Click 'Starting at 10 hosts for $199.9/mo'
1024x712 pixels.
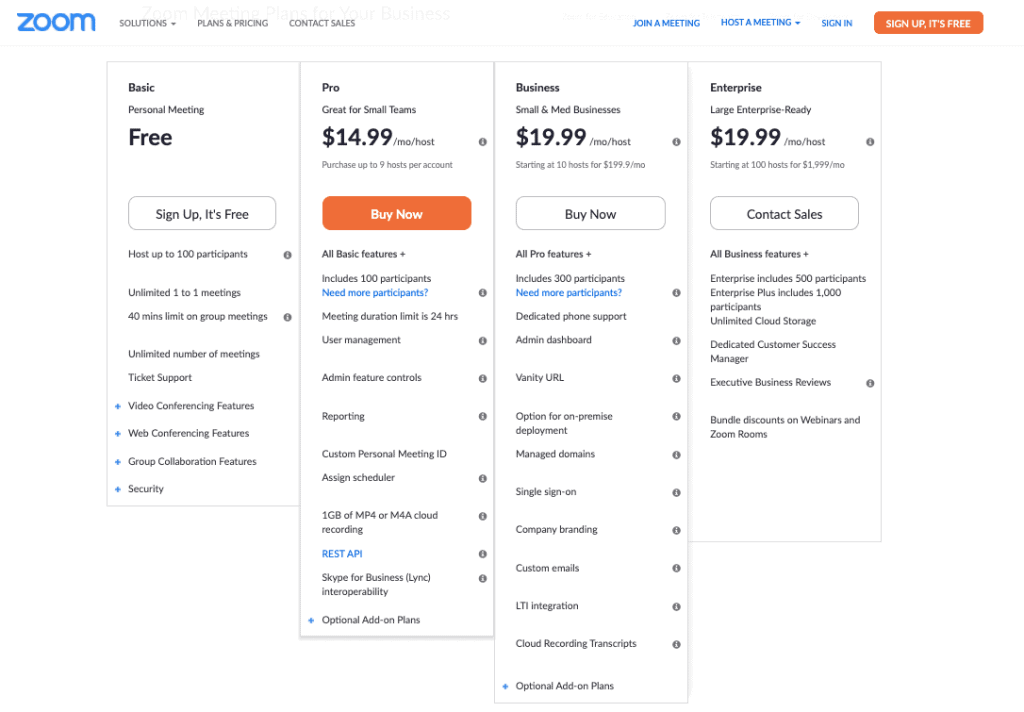click(x=580, y=165)
